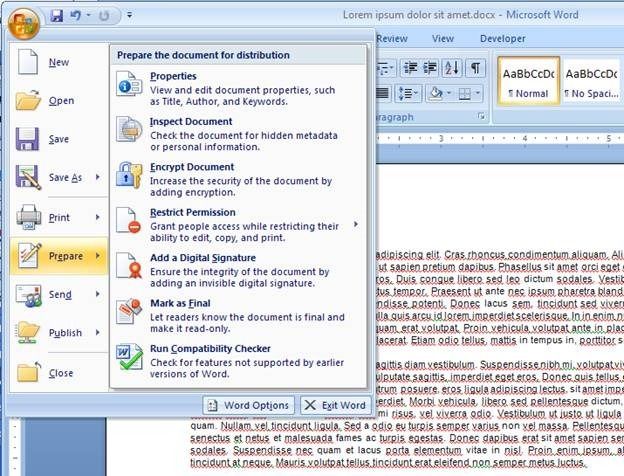Expand the Save As submenu arrow
624x476 pixels.
point(98,178)
